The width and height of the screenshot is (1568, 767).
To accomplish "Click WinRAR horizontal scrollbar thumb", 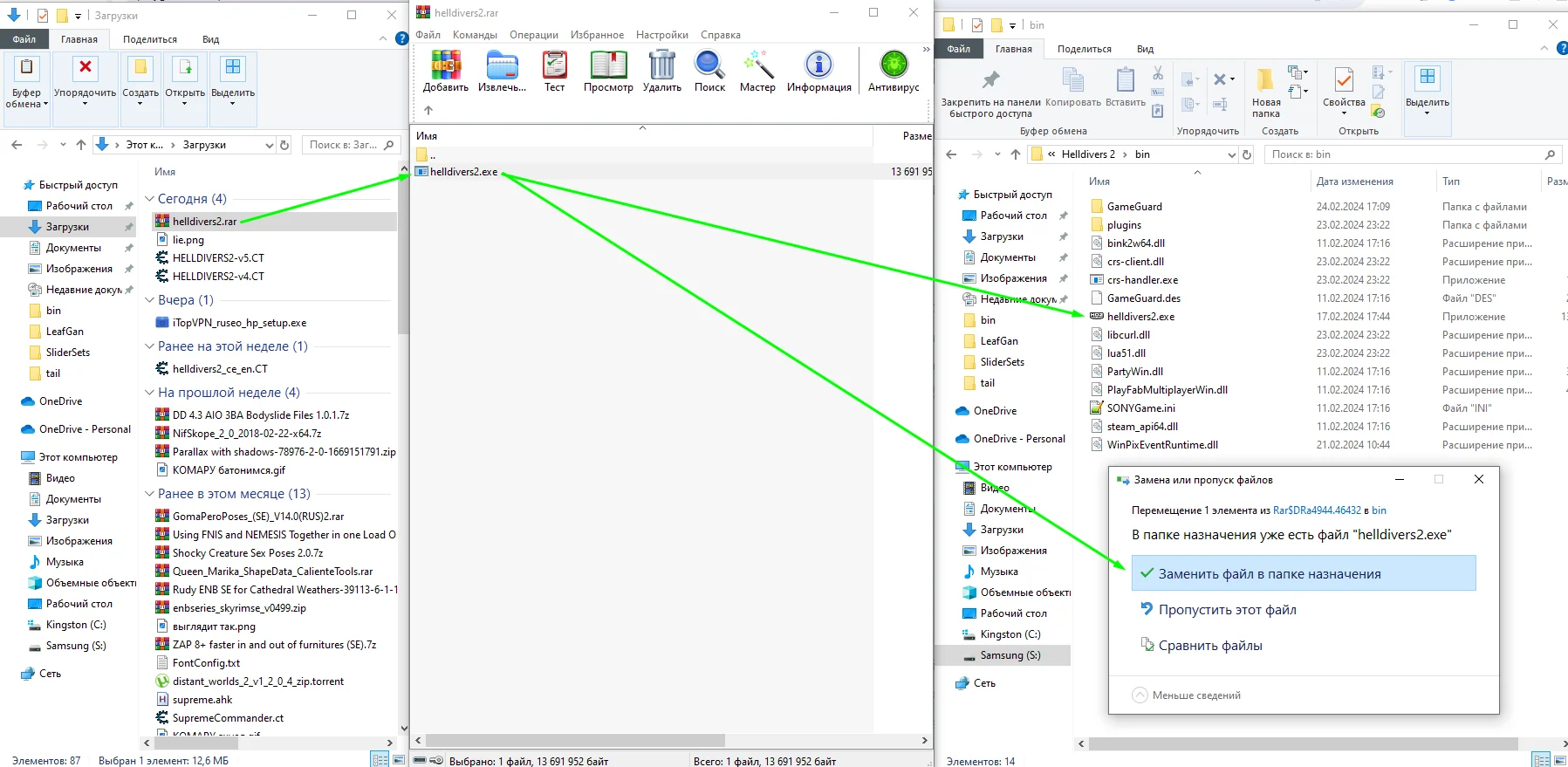I will click(x=576, y=740).
